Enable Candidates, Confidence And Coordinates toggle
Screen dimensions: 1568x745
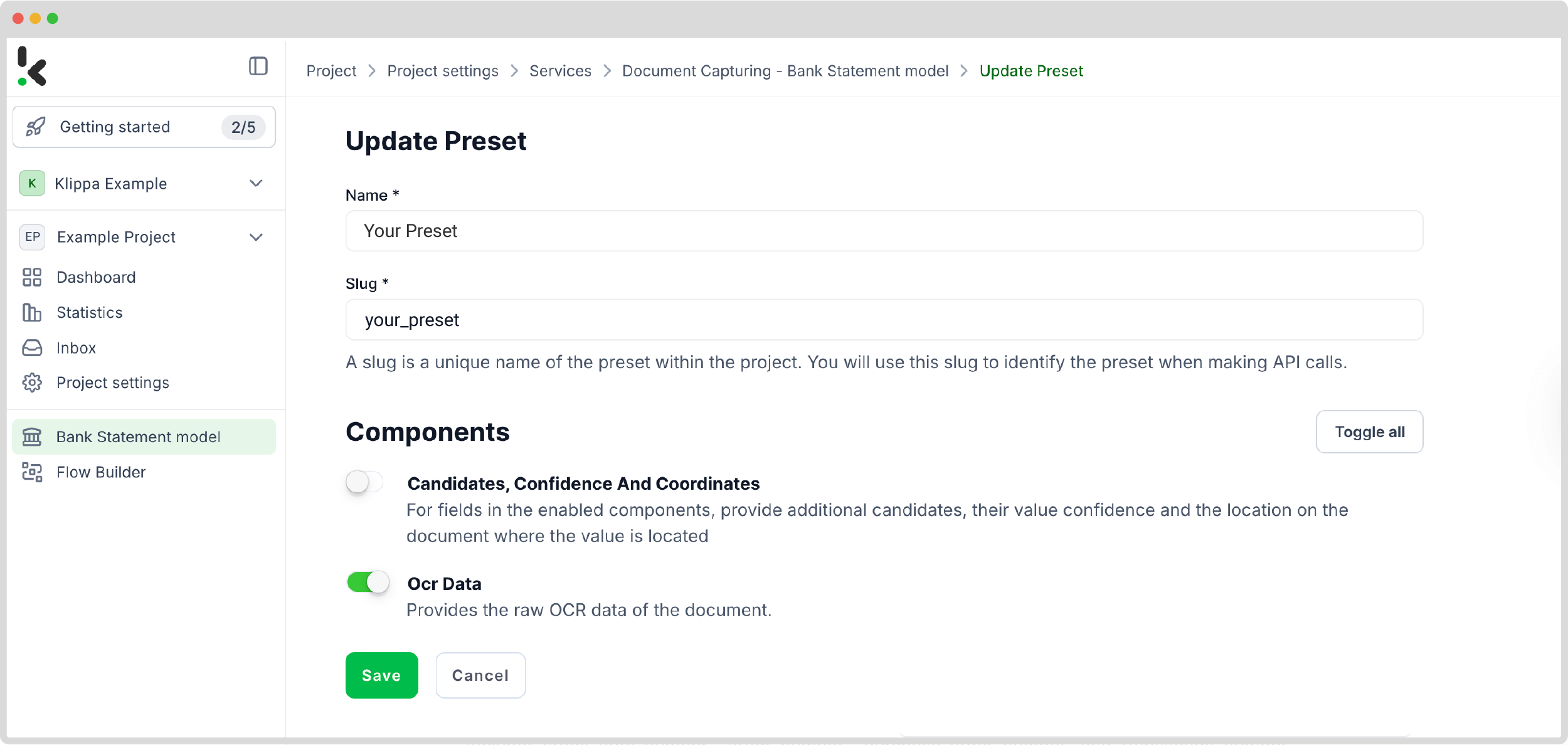(364, 482)
